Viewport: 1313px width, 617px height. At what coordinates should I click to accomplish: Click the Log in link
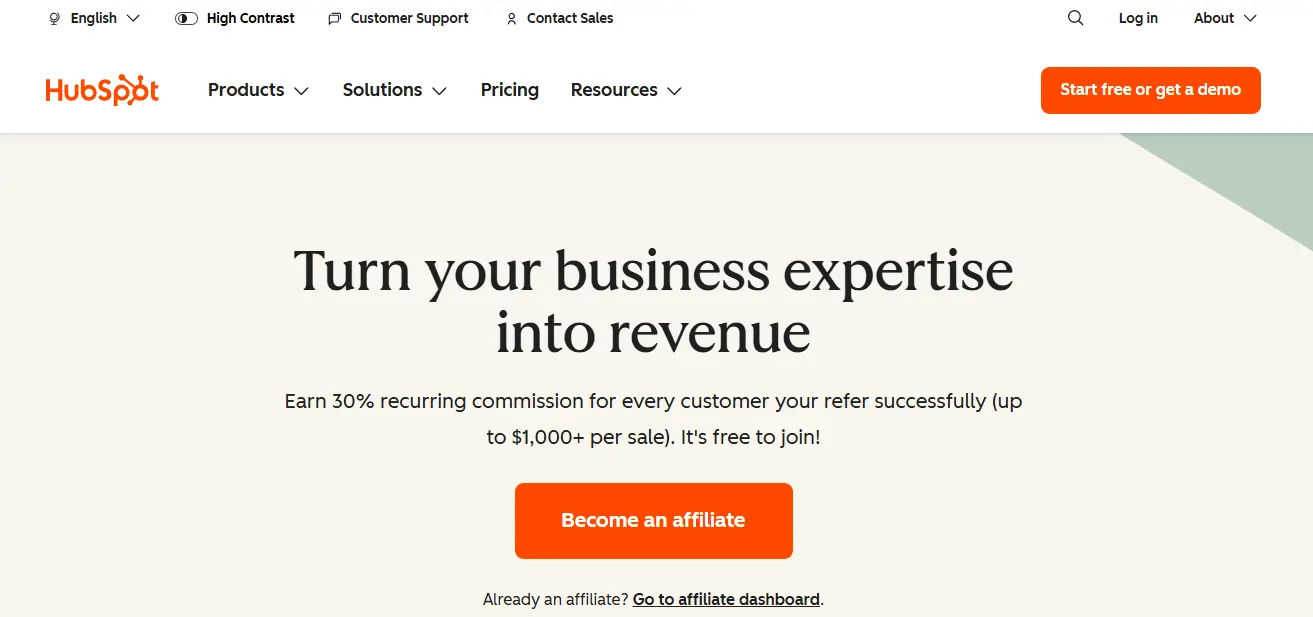[x=1138, y=18]
